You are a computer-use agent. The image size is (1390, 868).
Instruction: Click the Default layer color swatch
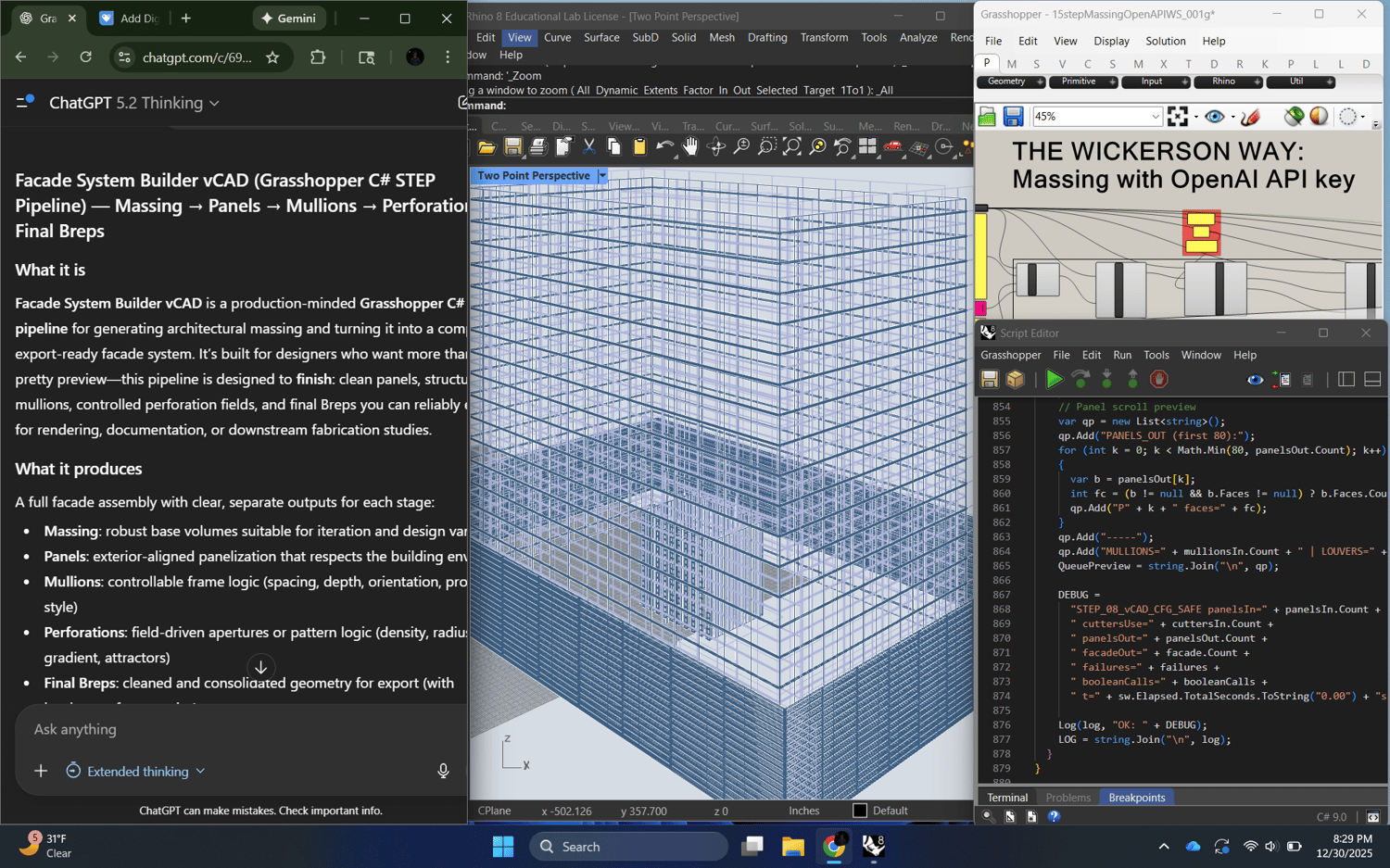tap(860, 811)
